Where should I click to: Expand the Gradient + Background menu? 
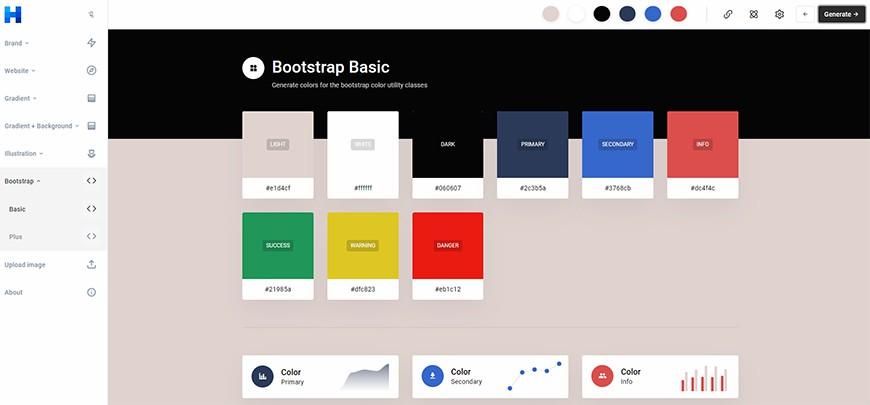(42, 126)
